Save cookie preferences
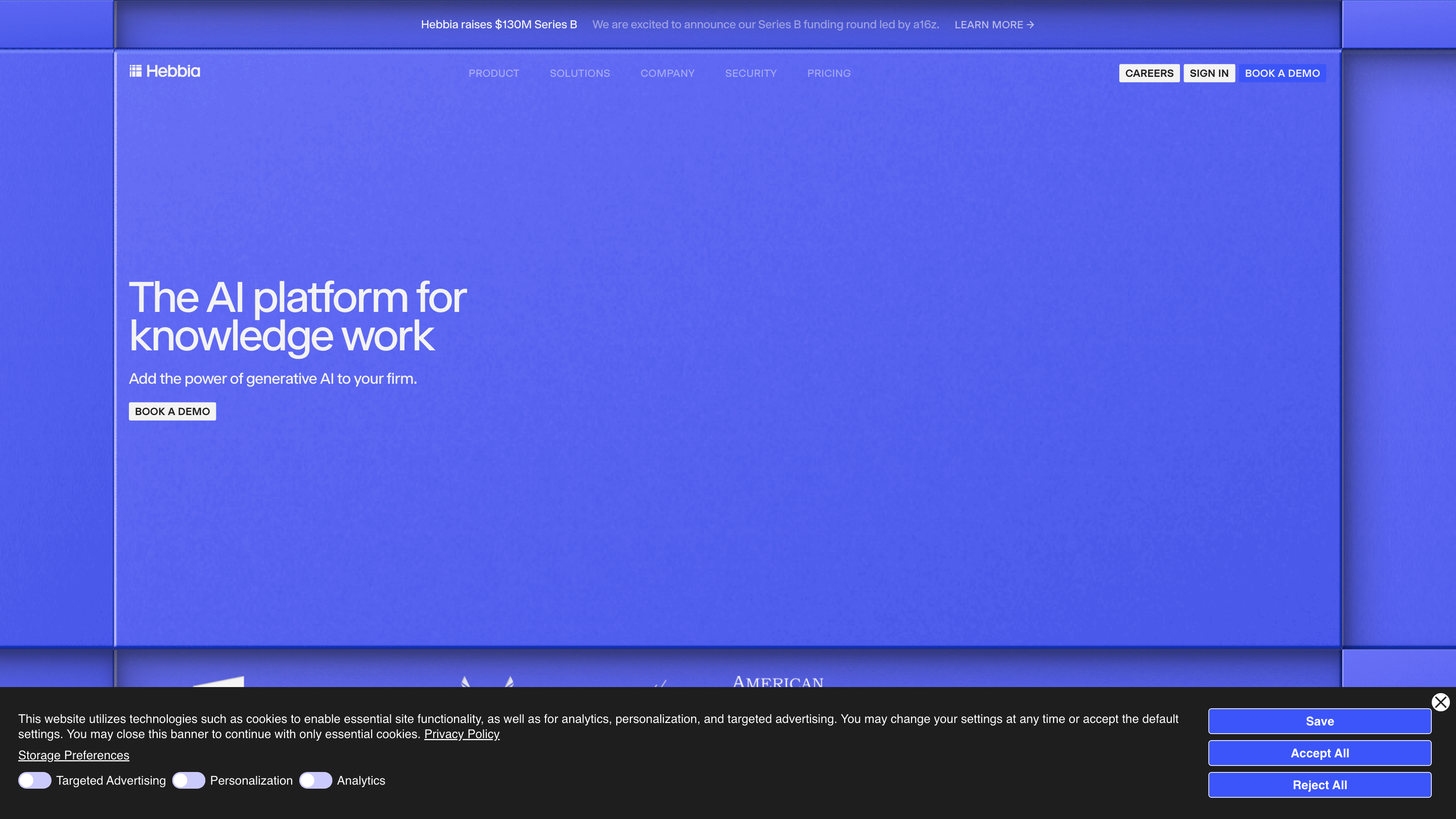This screenshot has height=819, width=1456. coord(1319,721)
